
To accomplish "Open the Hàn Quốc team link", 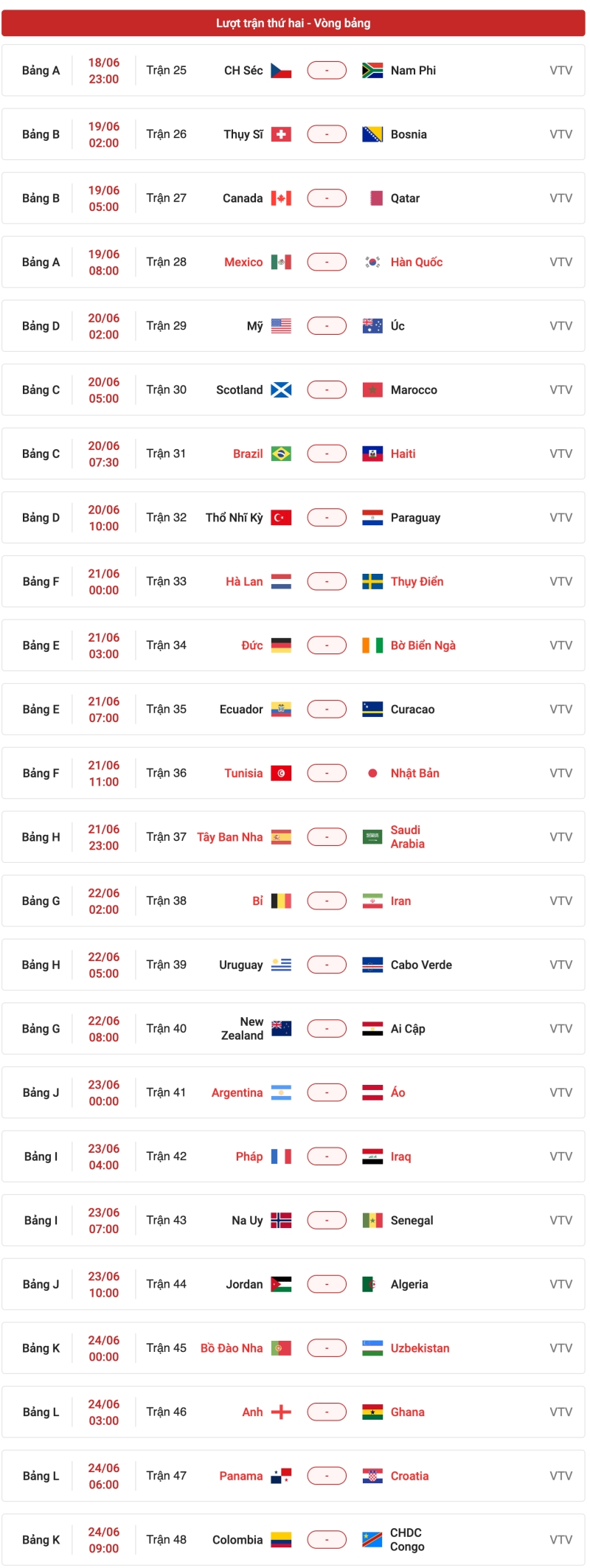I will click(417, 262).
